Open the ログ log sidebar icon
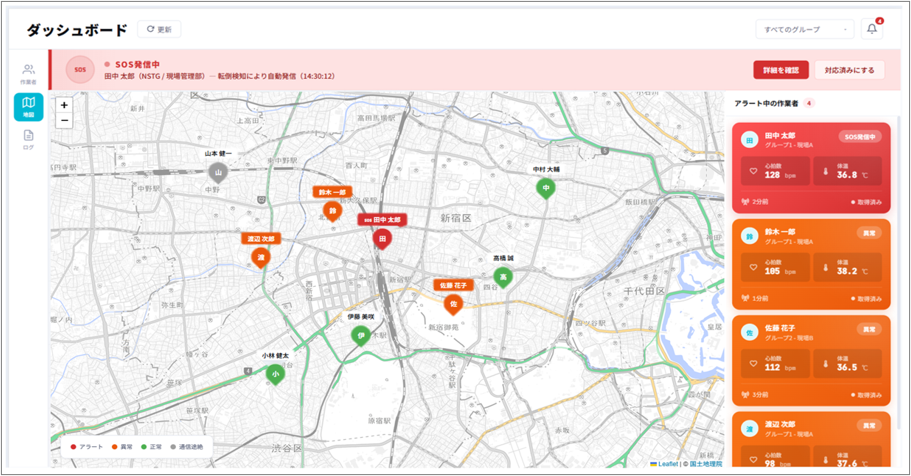Screen dimensions: 911x476 28,139
